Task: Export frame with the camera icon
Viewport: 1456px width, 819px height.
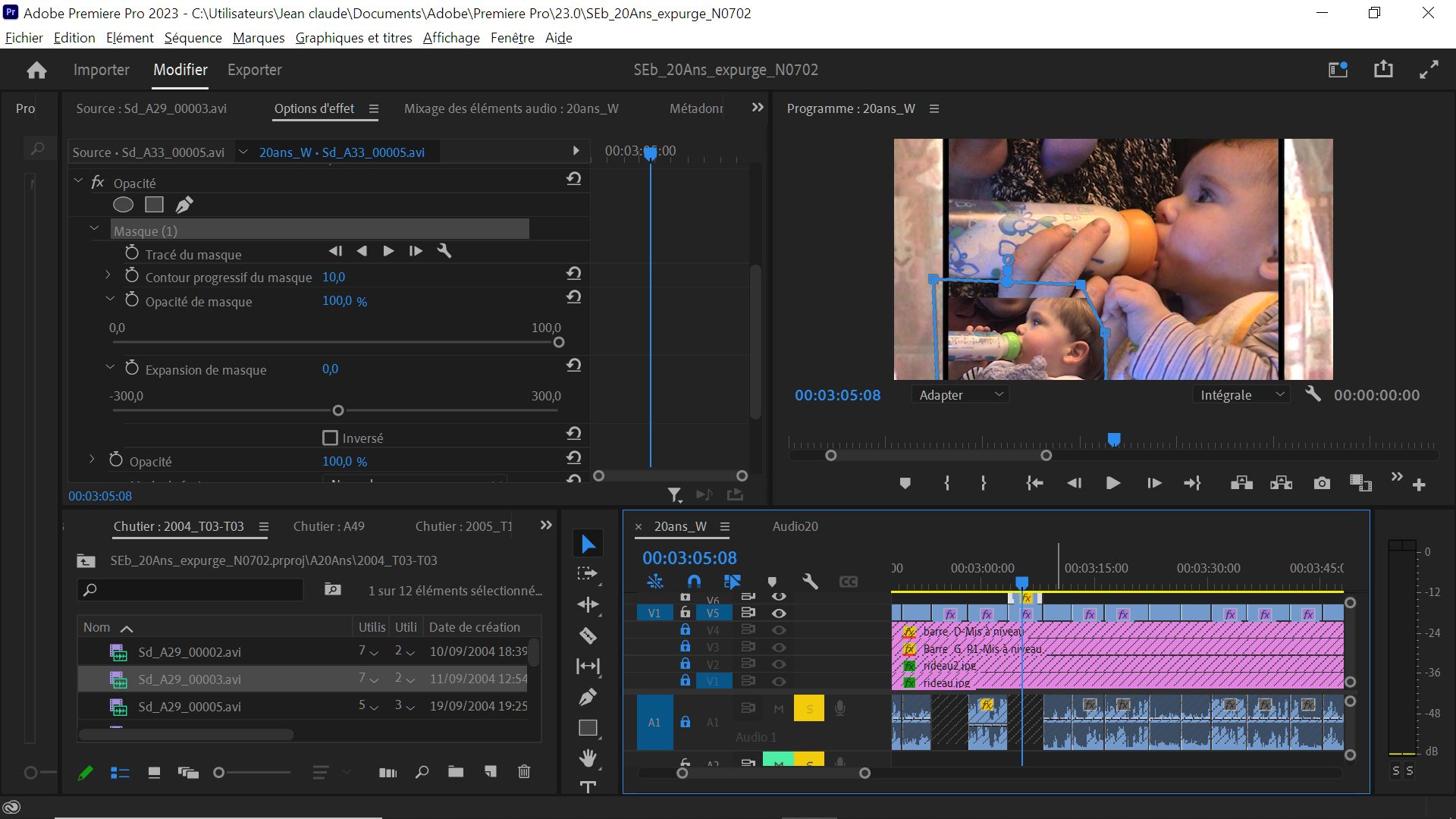Action: [1322, 483]
